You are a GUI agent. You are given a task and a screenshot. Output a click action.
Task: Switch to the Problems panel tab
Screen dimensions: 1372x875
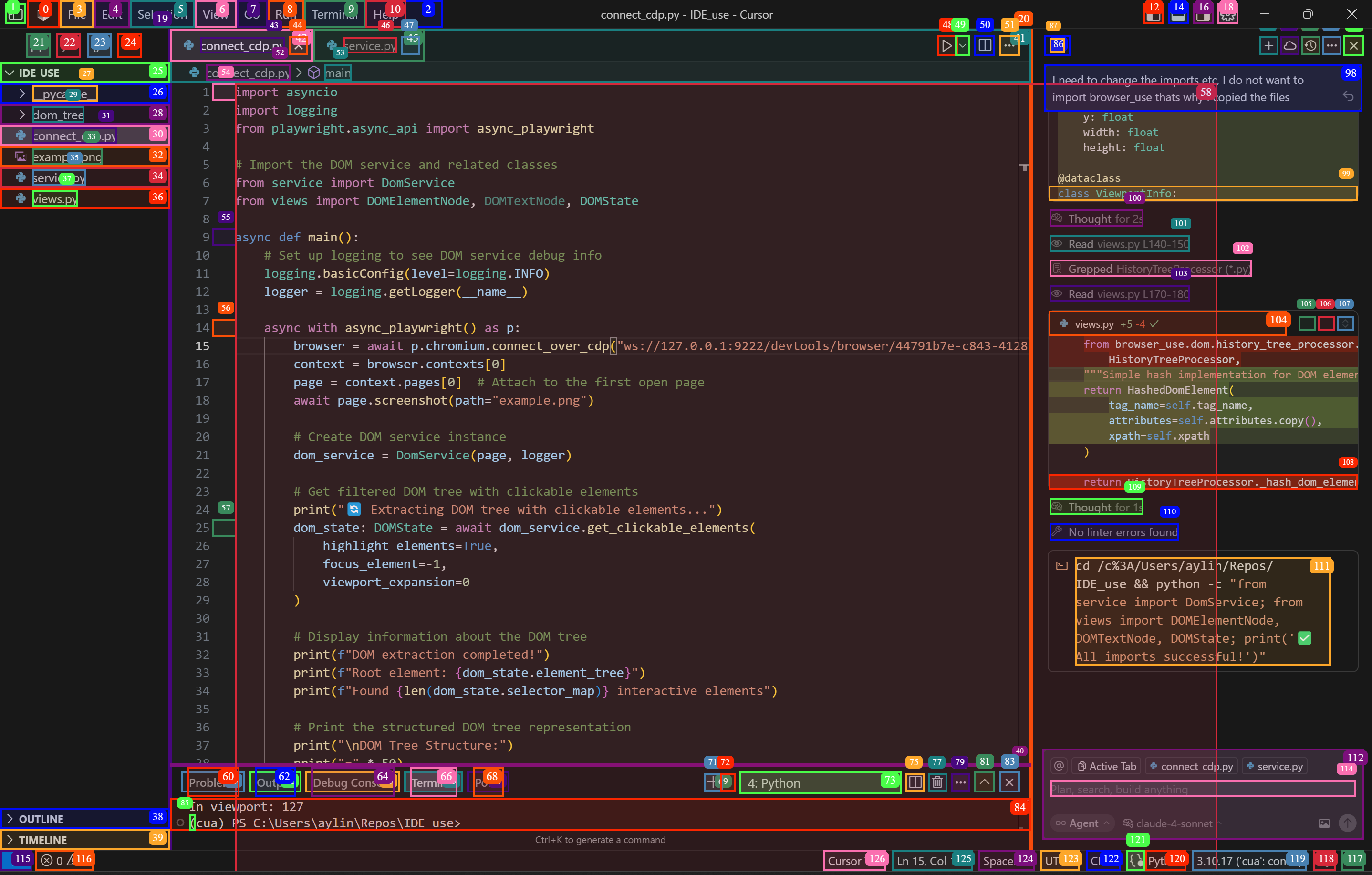[x=213, y=782]
